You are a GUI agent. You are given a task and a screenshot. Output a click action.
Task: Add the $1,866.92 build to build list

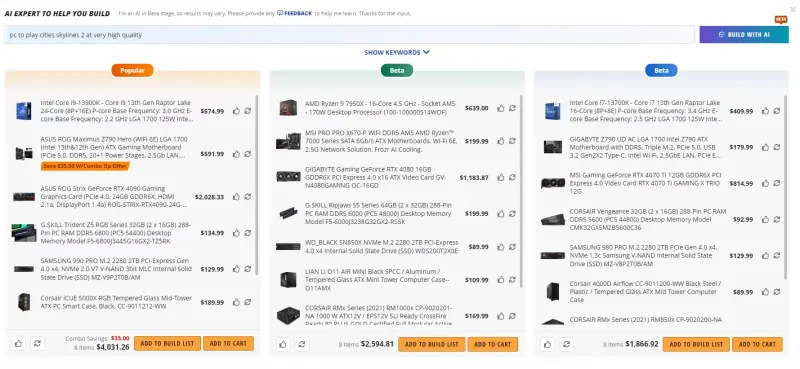point(696,344)
